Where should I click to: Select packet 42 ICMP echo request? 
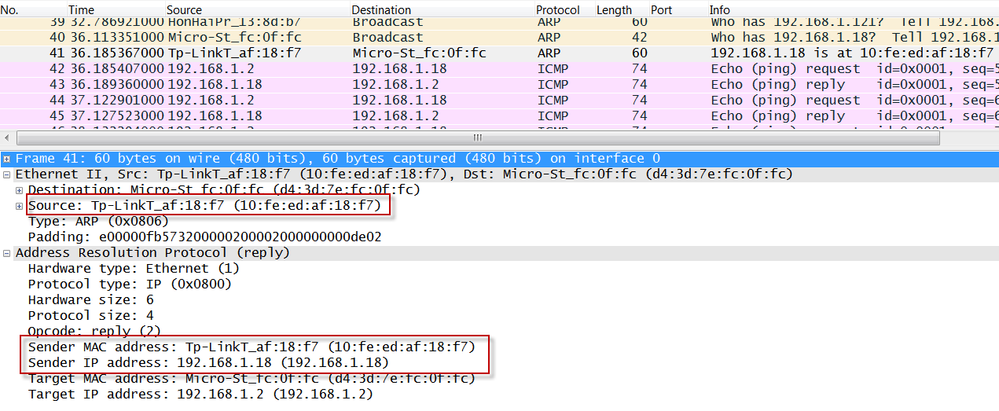[x=500, y=69]
